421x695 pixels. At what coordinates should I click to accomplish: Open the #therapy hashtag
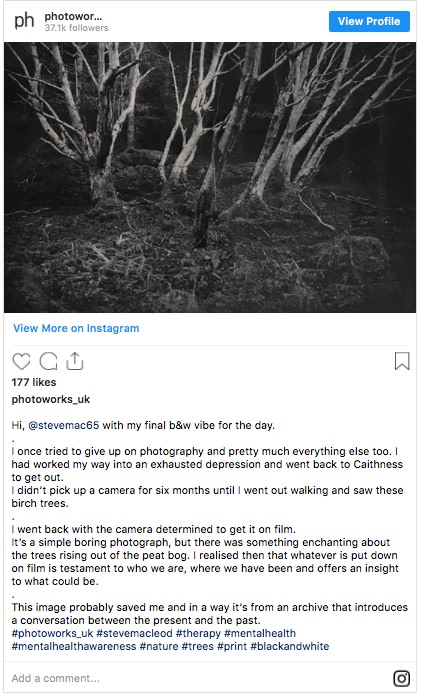pyautogui.click(x=198, y=633)
